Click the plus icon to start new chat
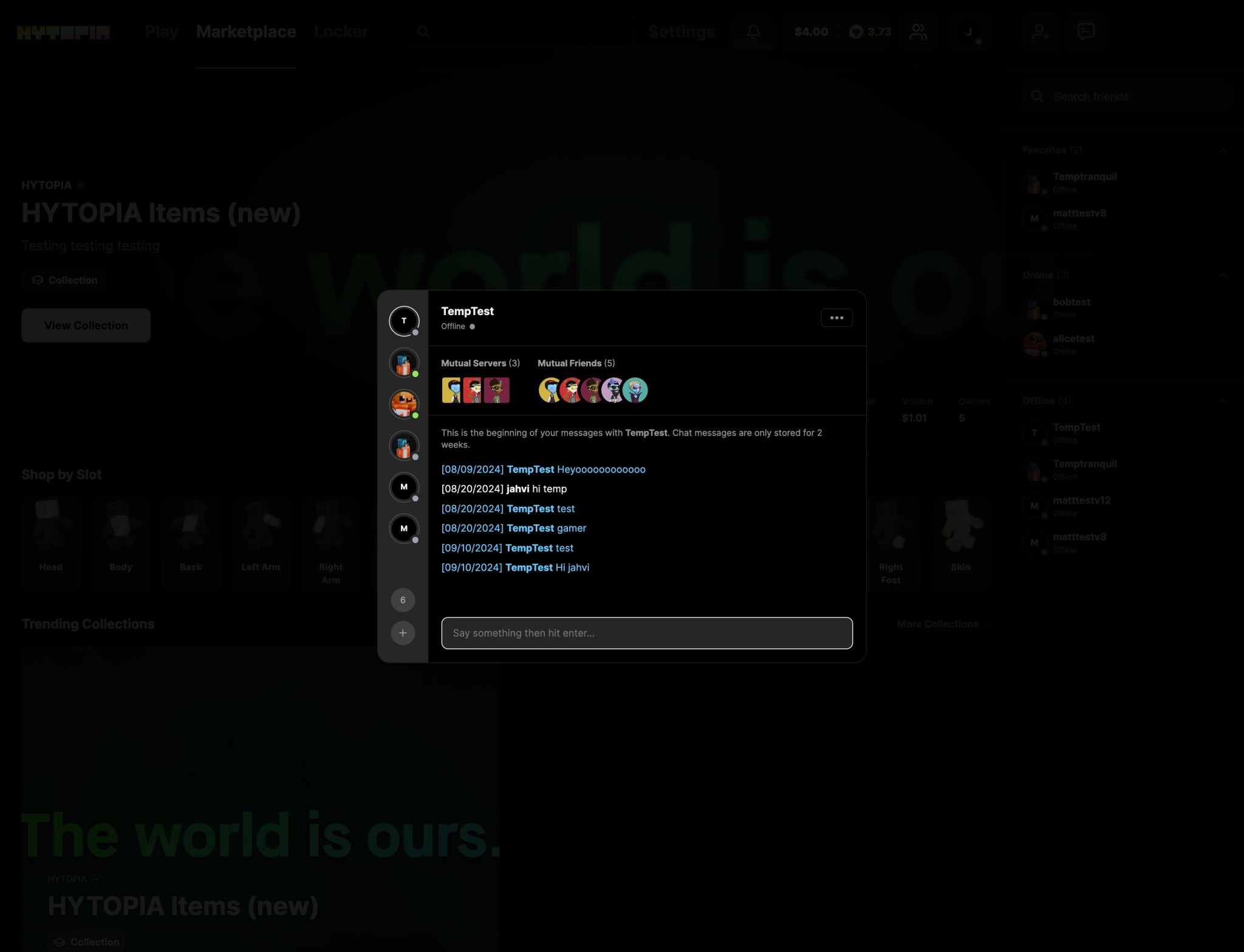This screenshot has width=1244, height=952. tap(403, 633)
